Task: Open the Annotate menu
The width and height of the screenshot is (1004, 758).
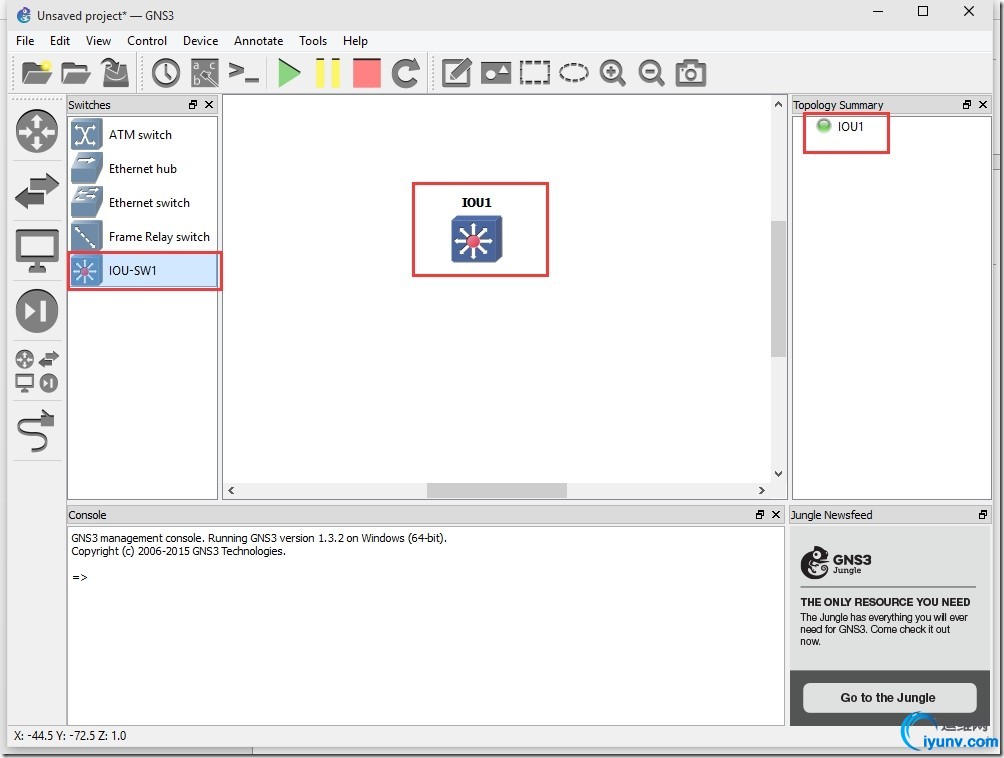Action: pos(258,40)
